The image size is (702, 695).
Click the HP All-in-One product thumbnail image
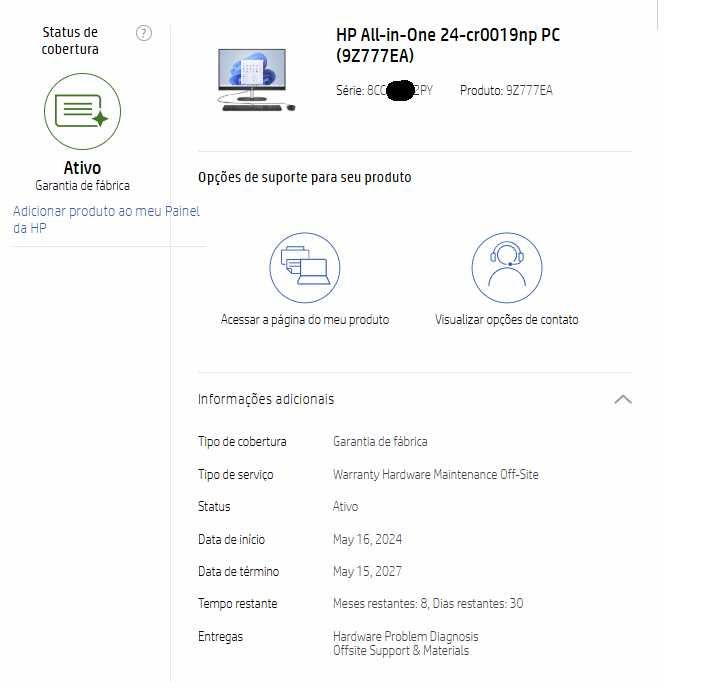pyautogui.click(x=256, y=80)
